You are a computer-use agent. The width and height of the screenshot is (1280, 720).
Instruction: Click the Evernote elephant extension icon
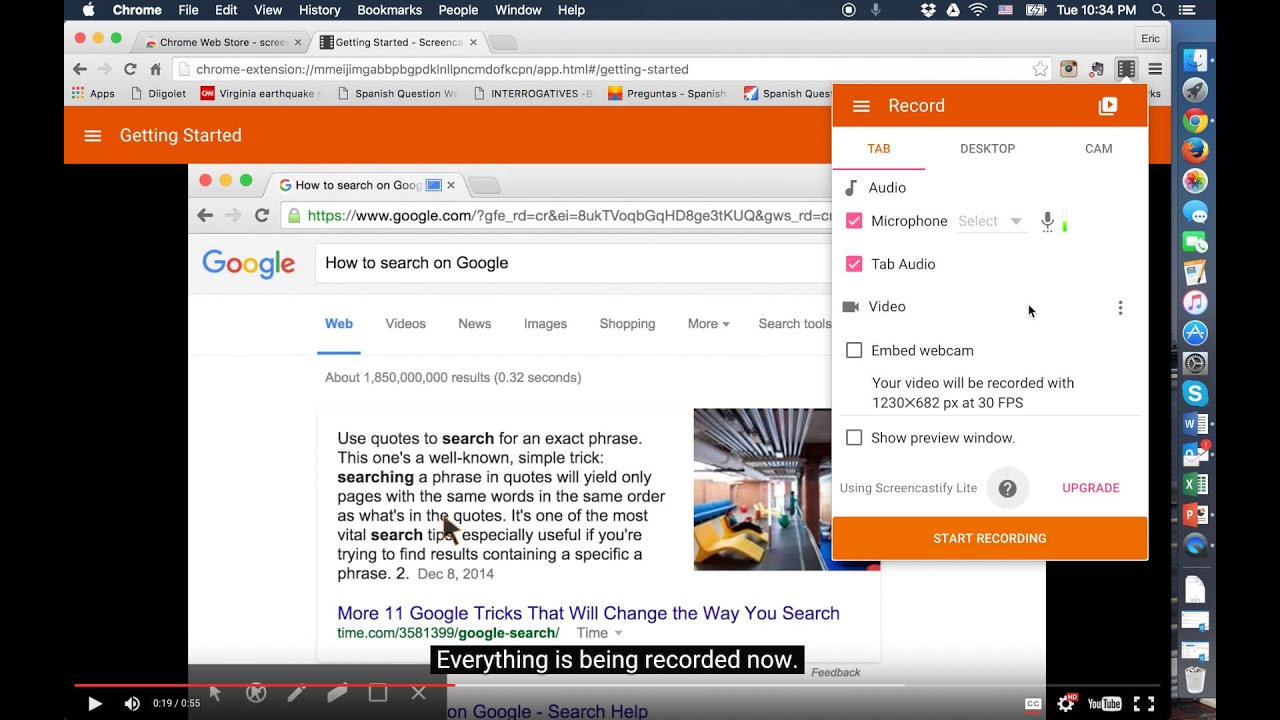[x=1097, y=69]
